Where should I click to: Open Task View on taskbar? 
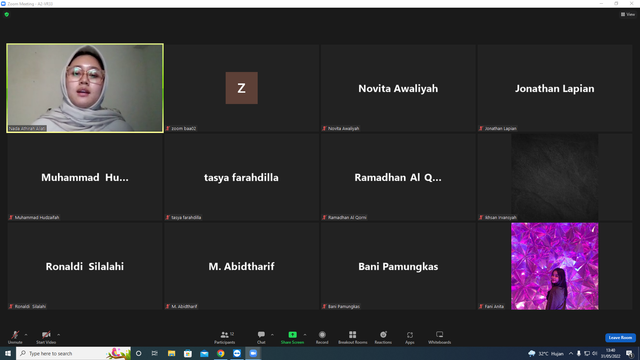coord(155,353)
